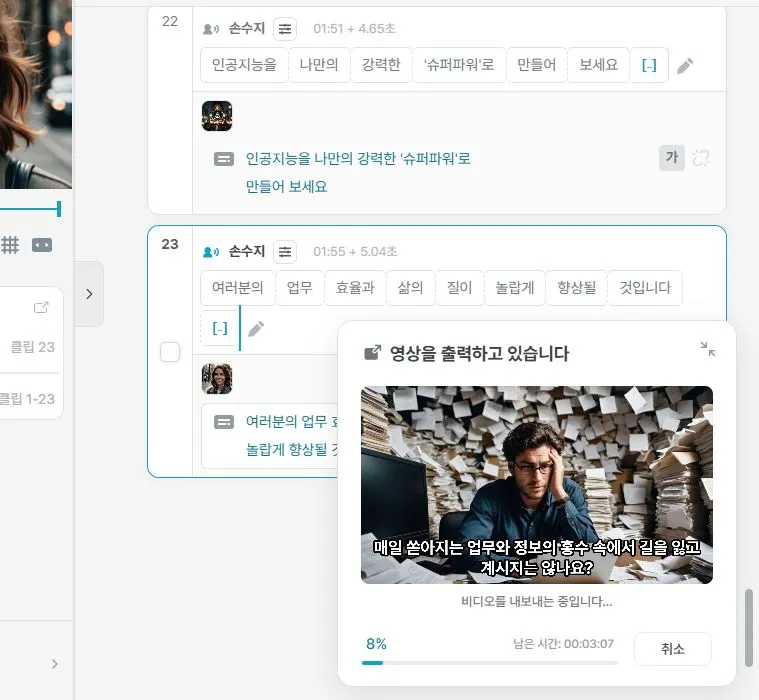Open voice settings icon in clip 22
The width and height of the screenshot is (759, 700).
285,29
